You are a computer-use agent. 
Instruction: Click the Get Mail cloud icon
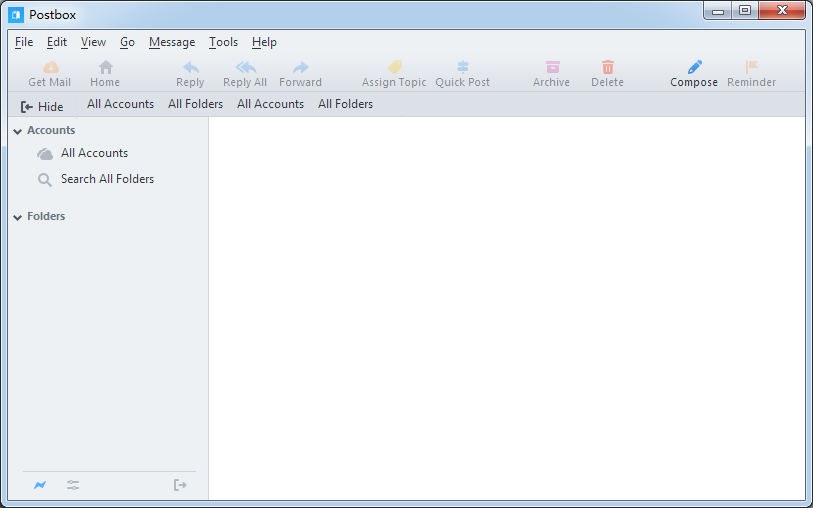point(50,67)
